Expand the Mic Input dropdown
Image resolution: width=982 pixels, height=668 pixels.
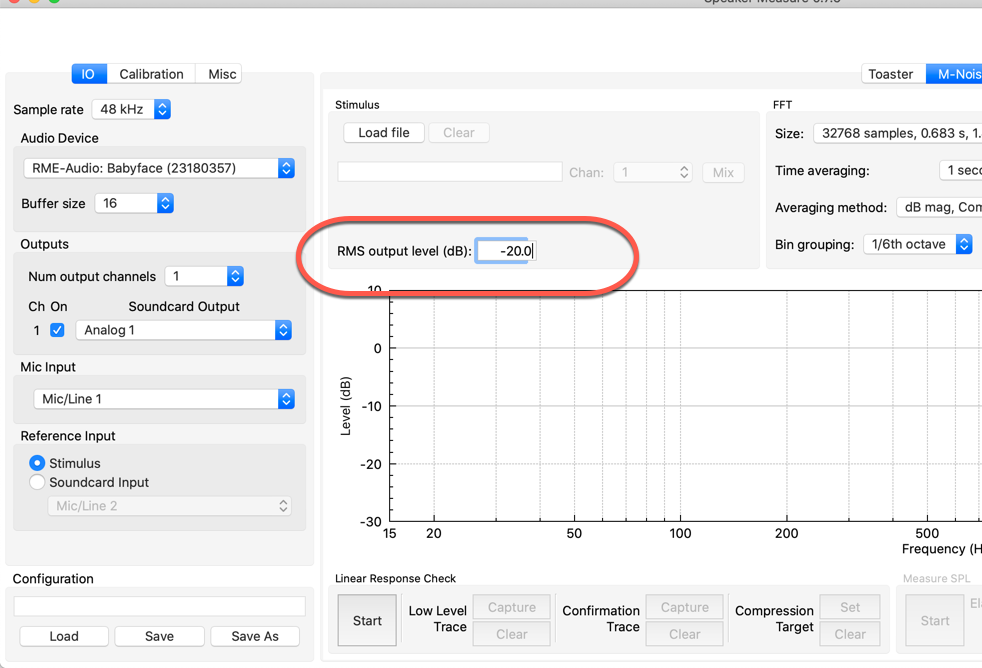pyautogui.click(x=164, y=399)
